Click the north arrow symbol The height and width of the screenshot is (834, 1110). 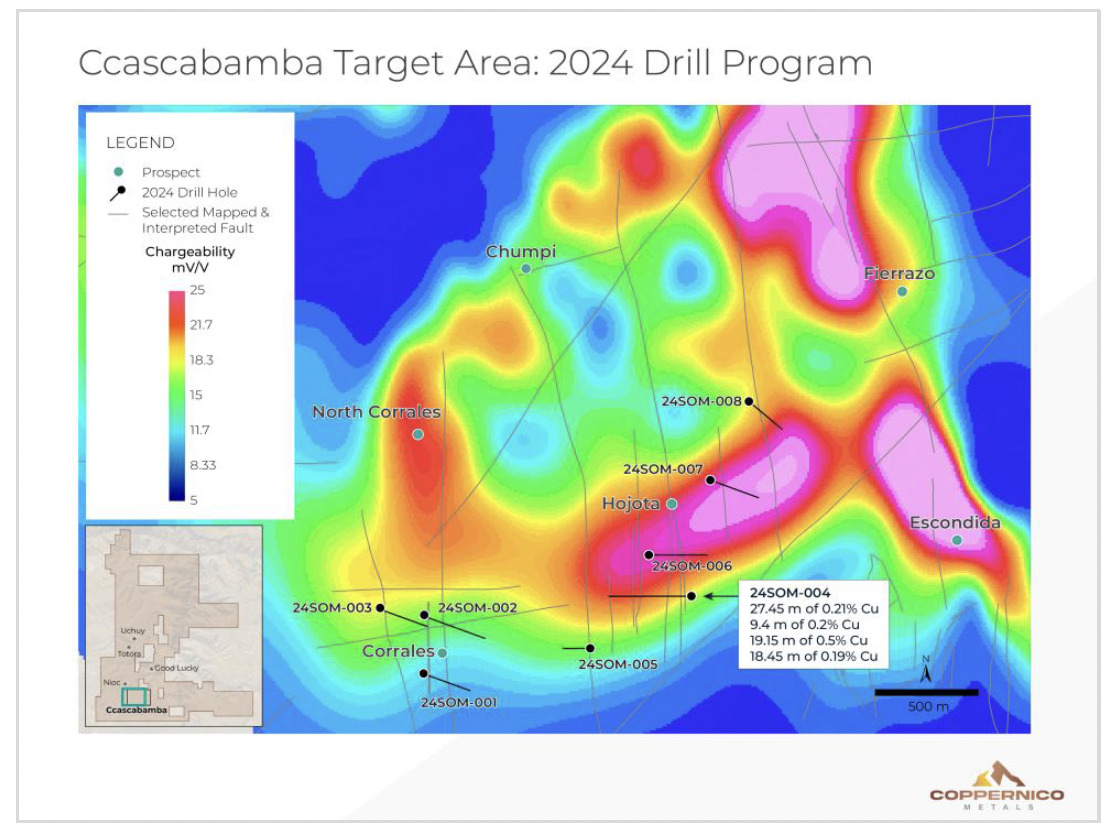[x=926, y=672]
